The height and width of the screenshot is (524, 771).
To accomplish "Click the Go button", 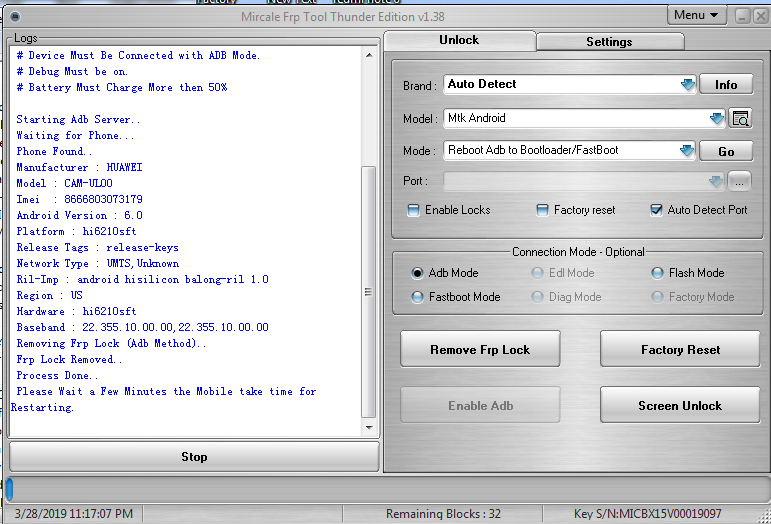I will coord(726,151).
